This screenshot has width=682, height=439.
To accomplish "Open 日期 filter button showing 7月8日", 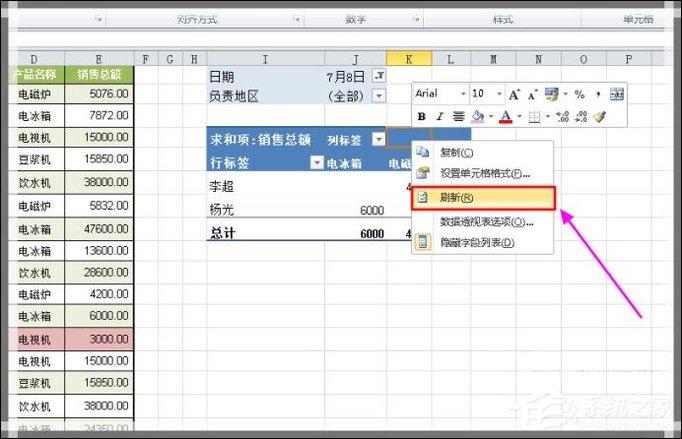I will [379, 76].
